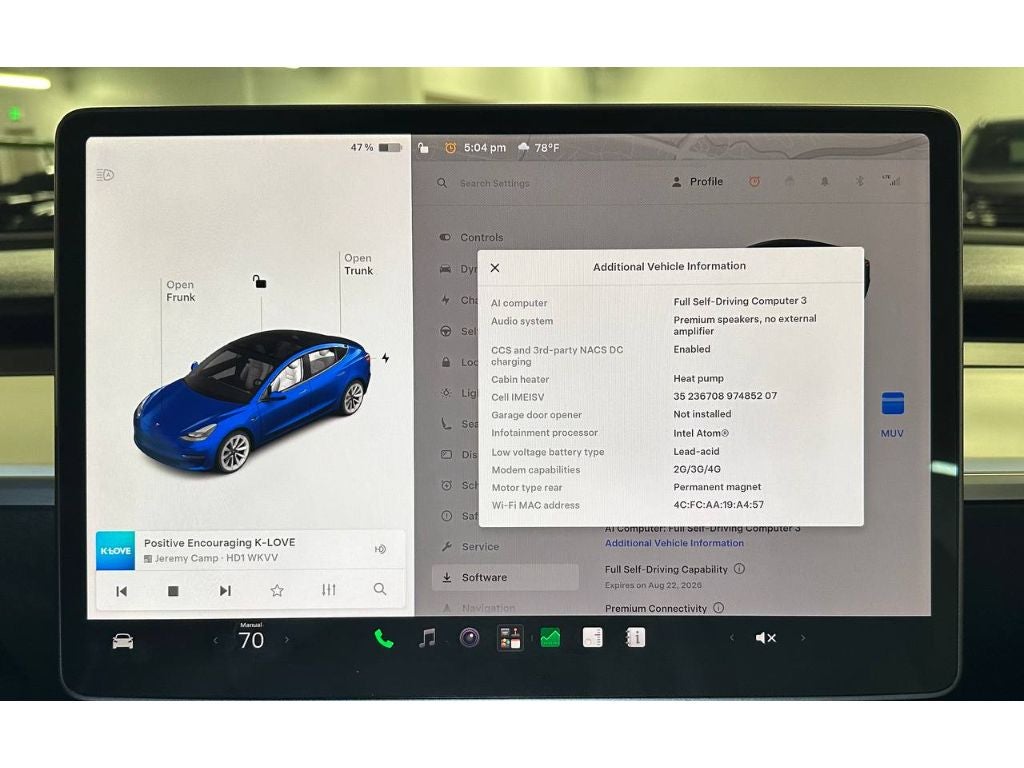
Task: Open the Service settings menu
Action: tap(480, 547)
